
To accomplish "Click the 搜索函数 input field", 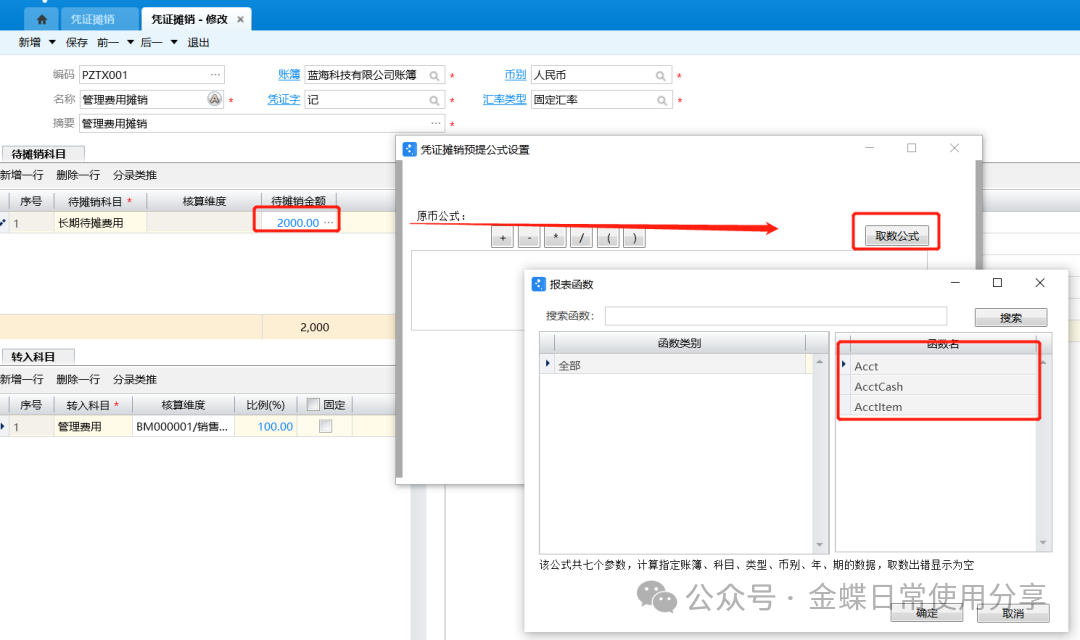I will click(775, 316).
